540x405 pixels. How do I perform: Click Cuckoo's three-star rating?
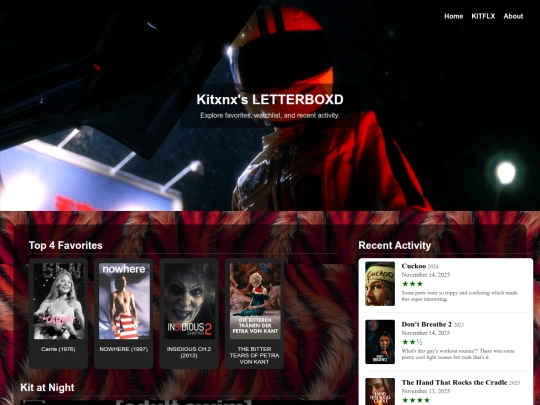pyautogui.click(x=412, y=284)
